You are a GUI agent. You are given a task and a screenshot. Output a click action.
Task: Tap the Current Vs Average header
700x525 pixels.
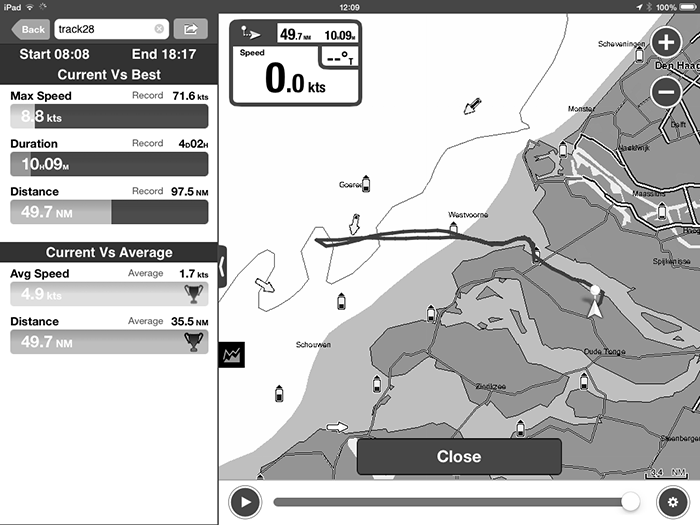tap(109, 252)
